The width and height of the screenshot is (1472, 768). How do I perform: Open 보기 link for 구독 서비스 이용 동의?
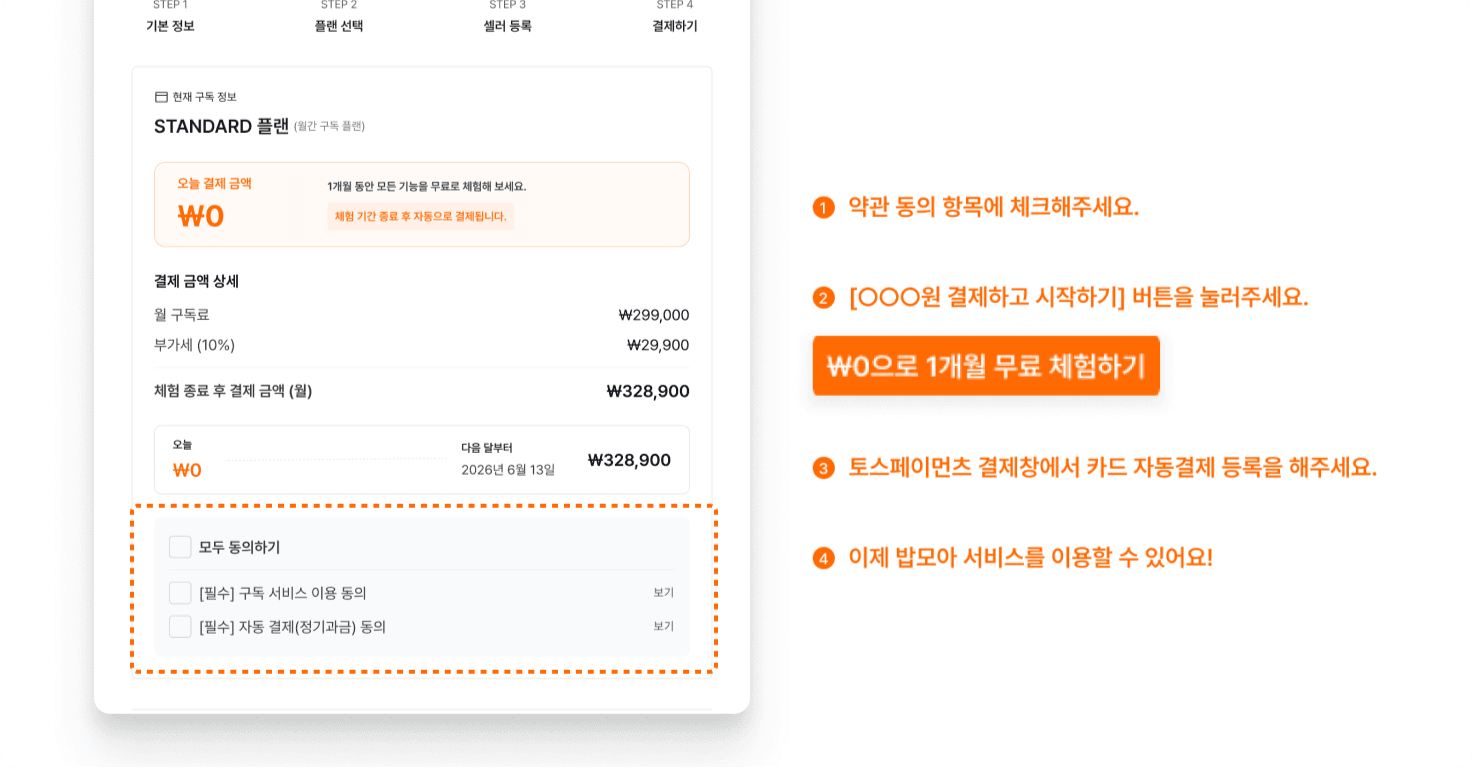(x=664, y=593)
